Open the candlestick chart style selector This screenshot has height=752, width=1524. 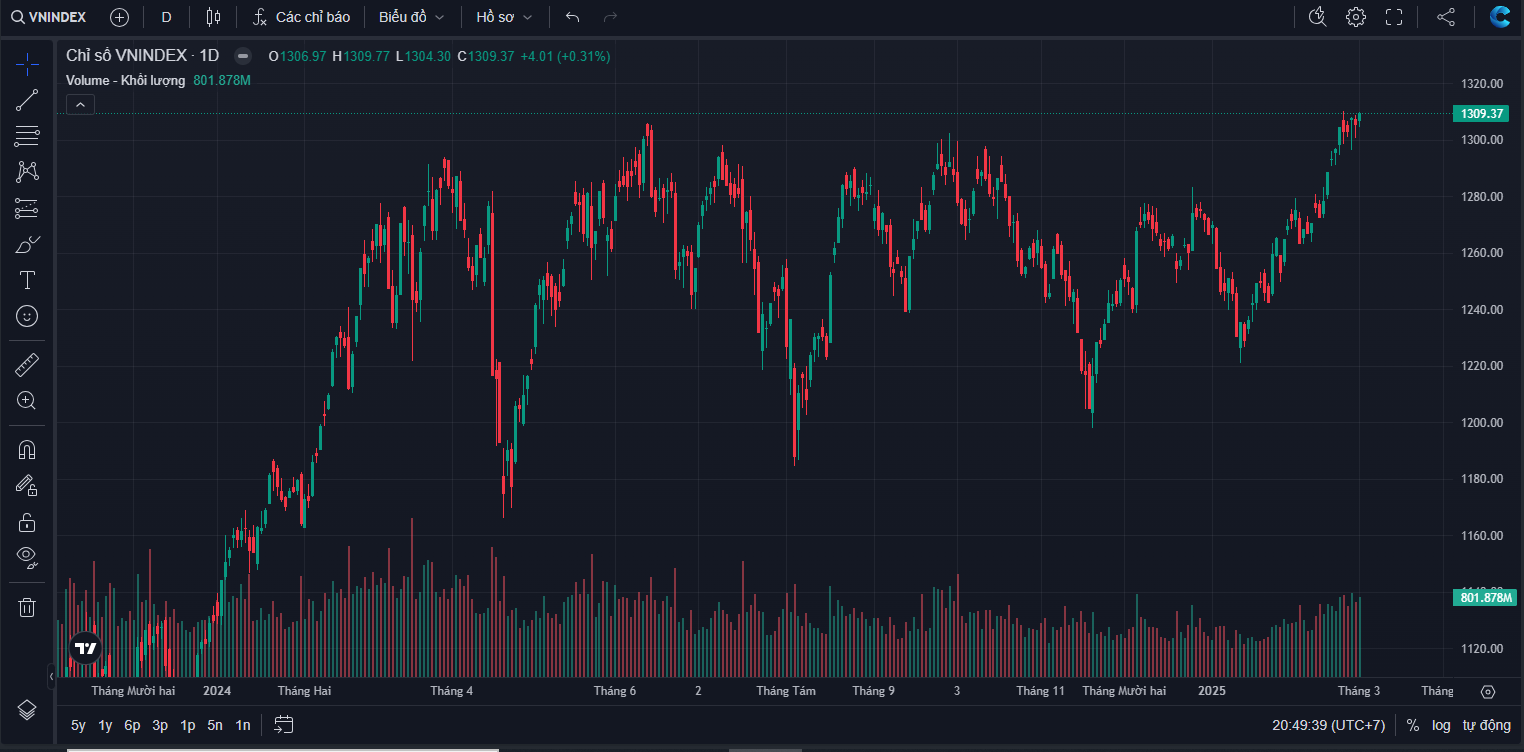tap(212, 17)
